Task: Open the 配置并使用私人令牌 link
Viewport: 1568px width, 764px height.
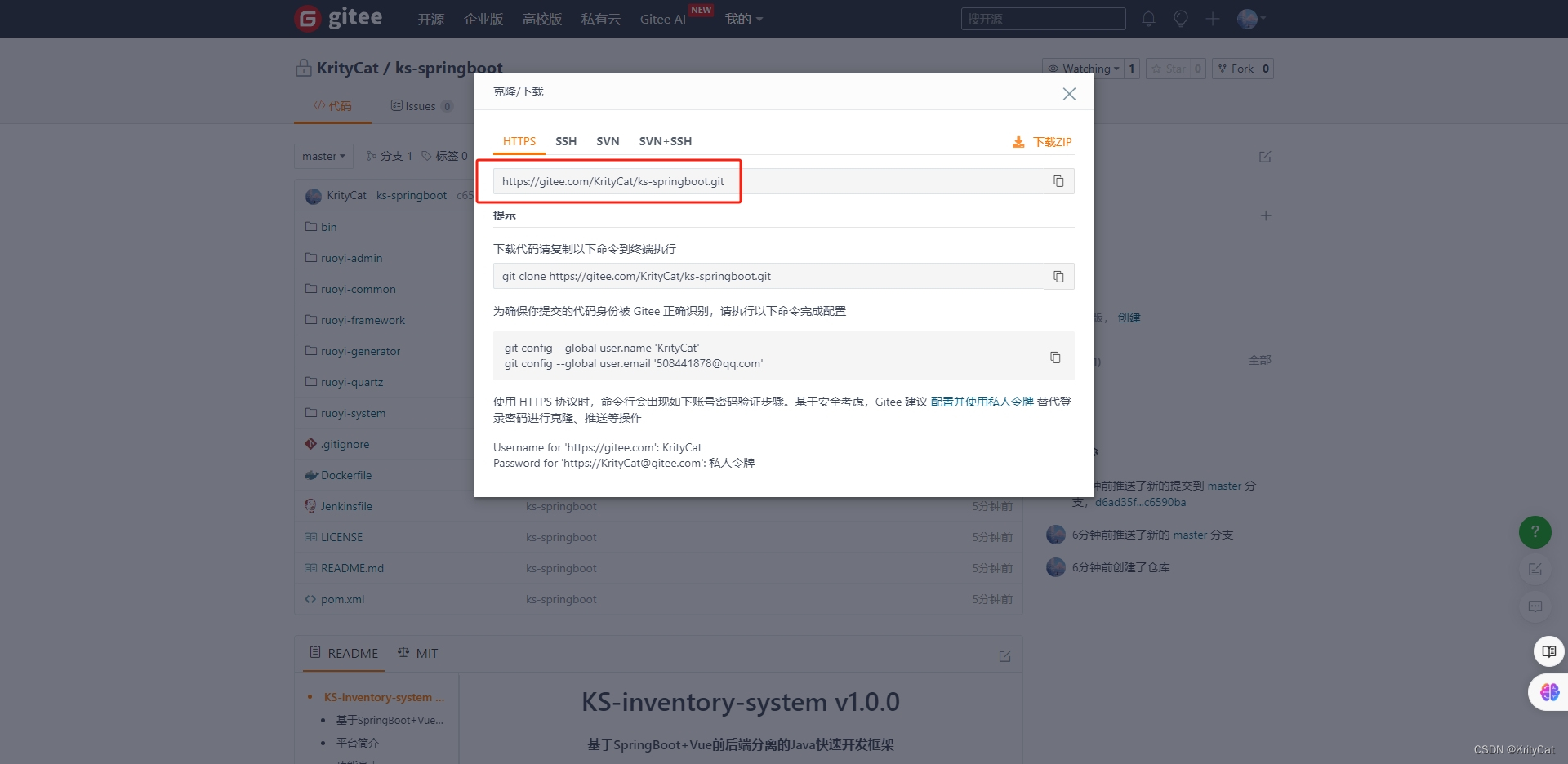Action: coord(982,402)
